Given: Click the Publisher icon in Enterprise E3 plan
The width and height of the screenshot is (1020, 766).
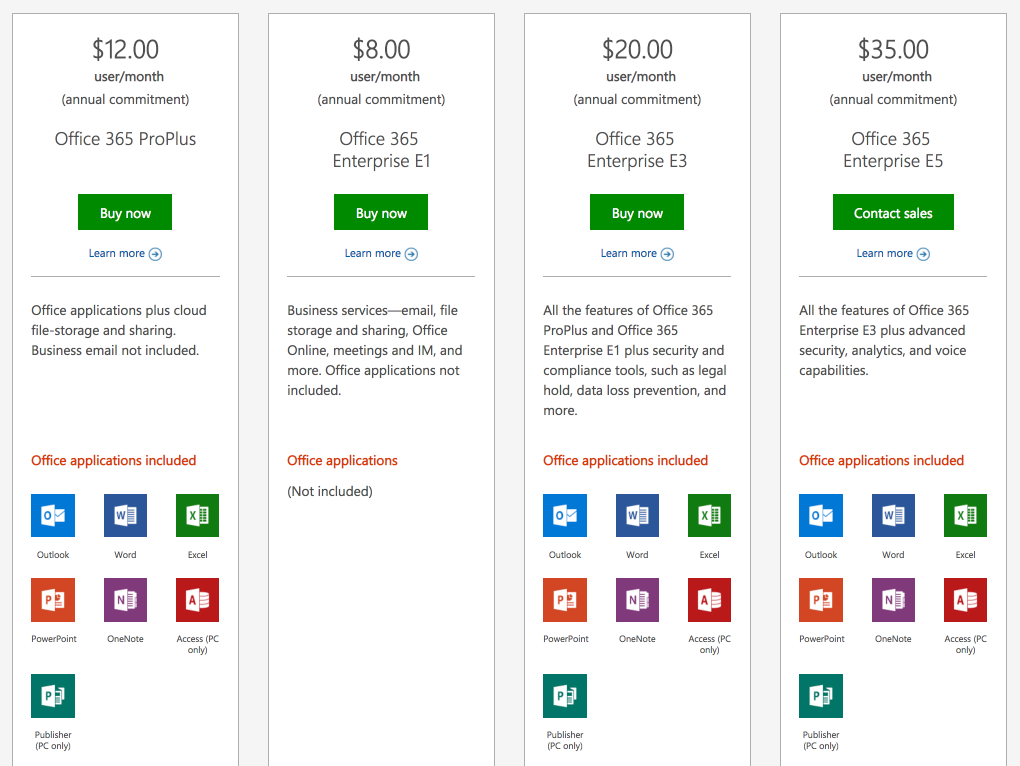Looking at the screenshot, I should [x=565, y=696].
